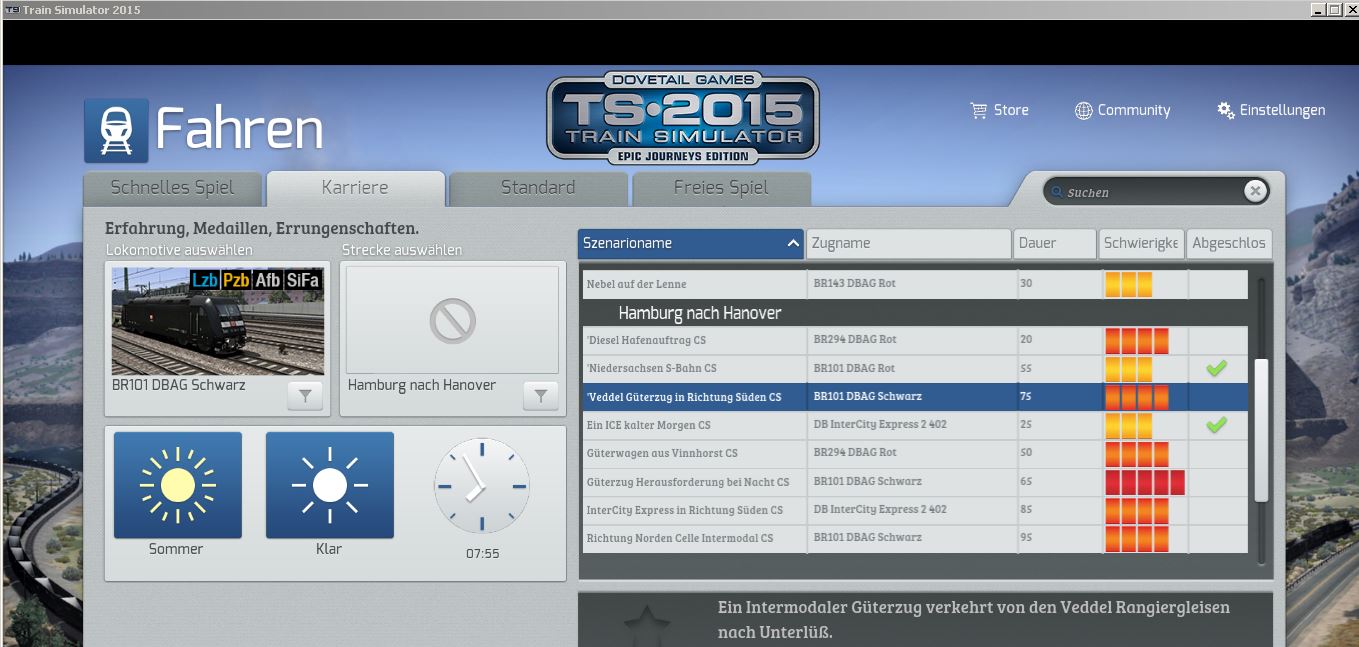Toggle the sort arrow in Szenarioname header
Screen dimensions: 1359x647
point(793,243)
